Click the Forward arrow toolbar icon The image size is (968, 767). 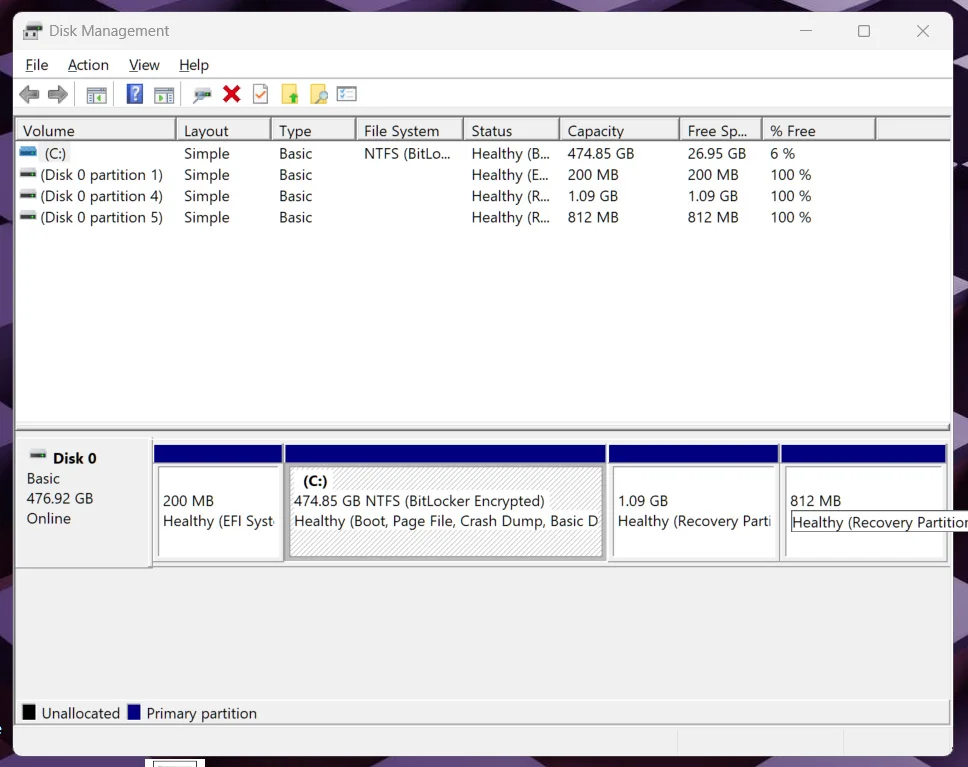57,94
